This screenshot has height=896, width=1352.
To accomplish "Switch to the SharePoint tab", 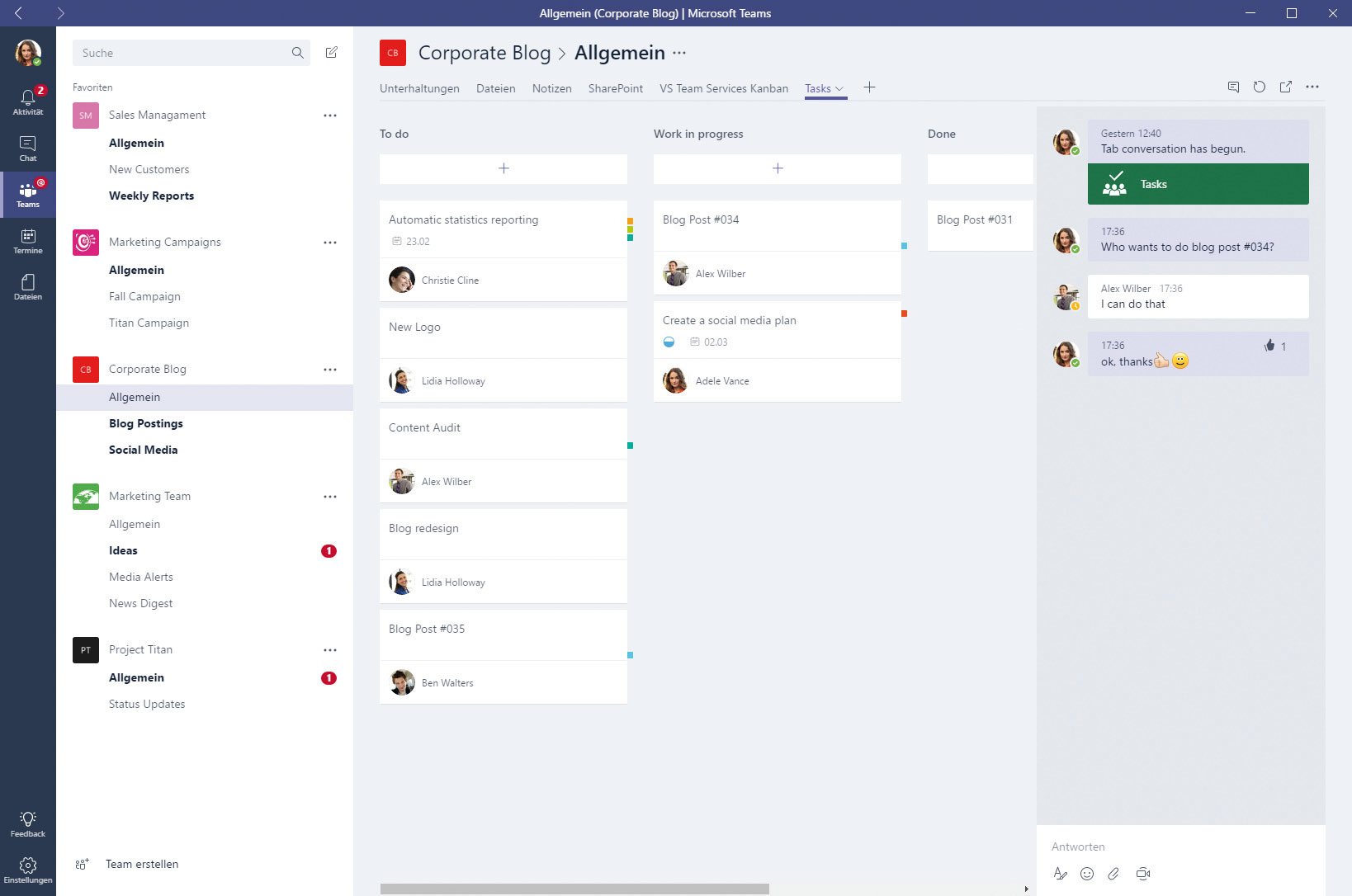I will 616,88.
